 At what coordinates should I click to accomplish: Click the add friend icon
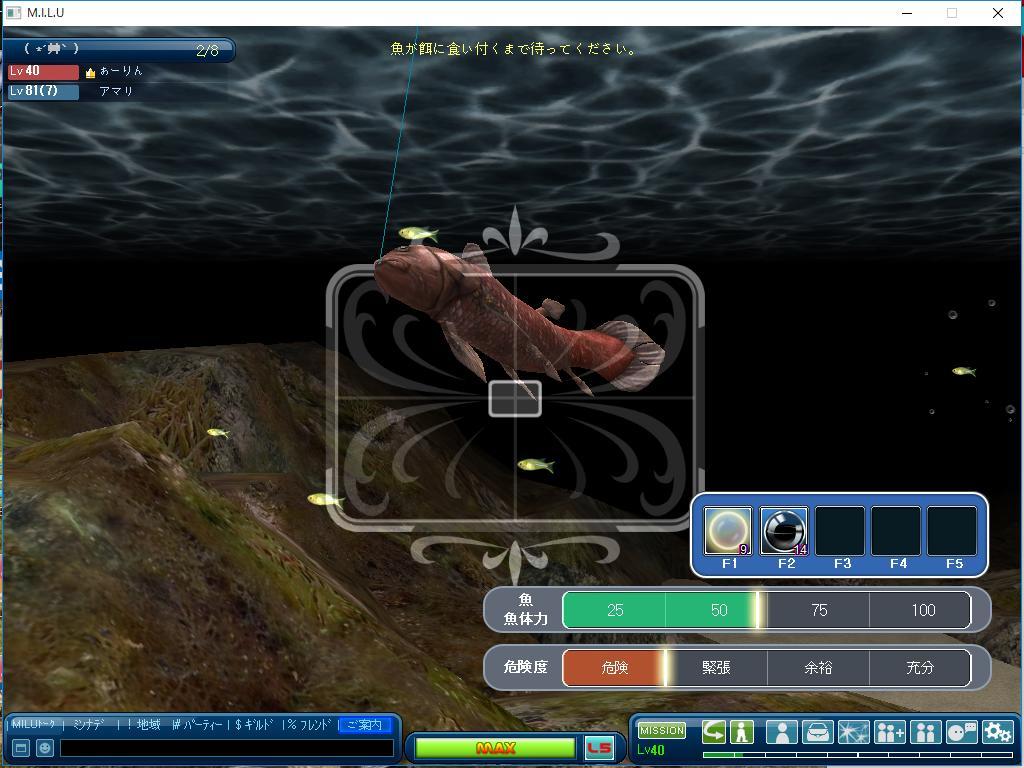889,732
